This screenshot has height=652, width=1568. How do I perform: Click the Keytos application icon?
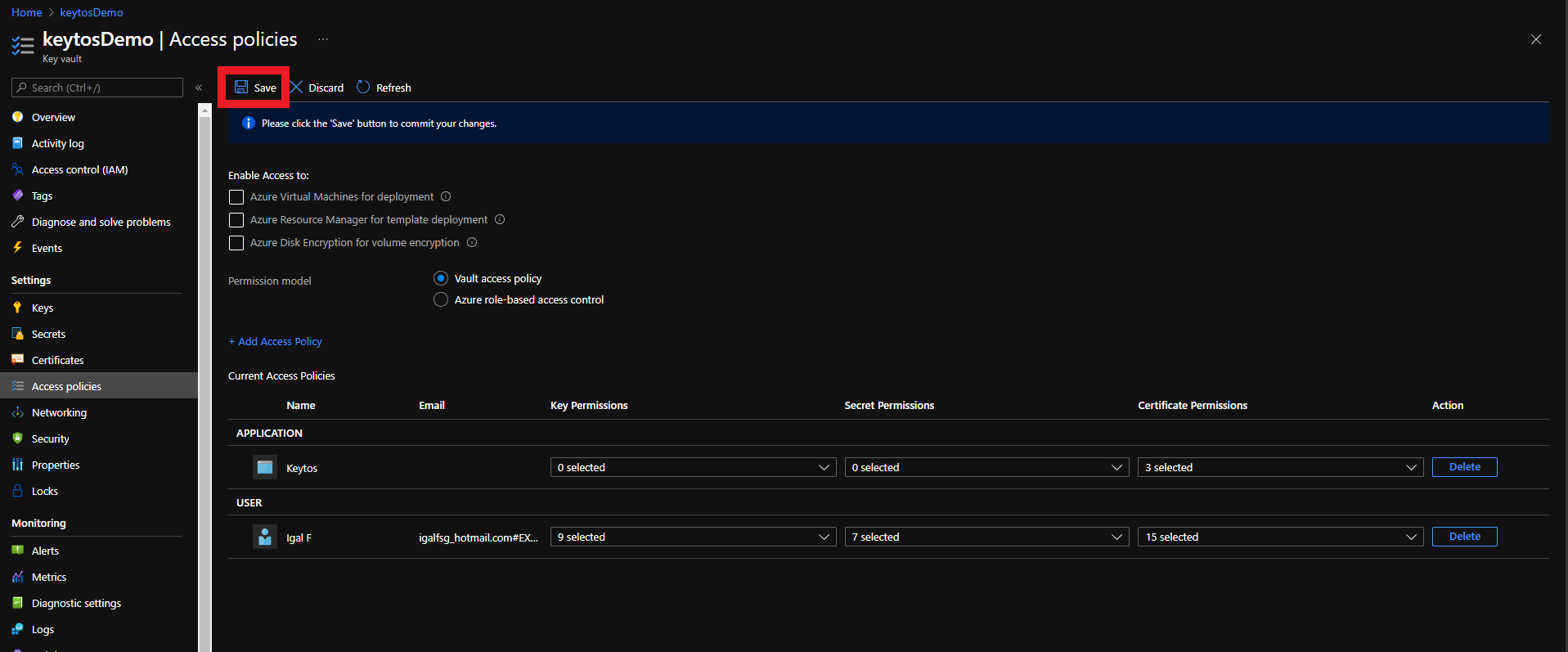(265, 467)
